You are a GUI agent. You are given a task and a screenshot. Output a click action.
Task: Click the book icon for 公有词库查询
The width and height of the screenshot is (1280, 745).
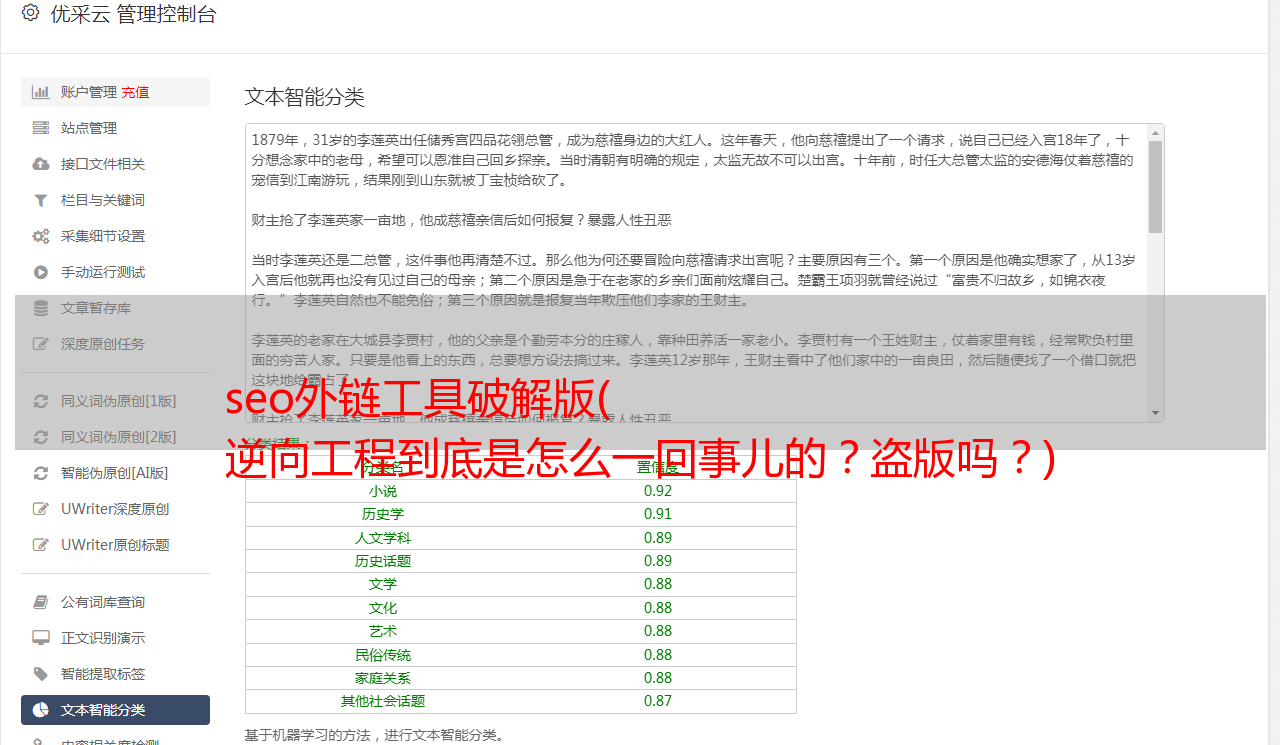pyautogui.click(x=41, y=602)
